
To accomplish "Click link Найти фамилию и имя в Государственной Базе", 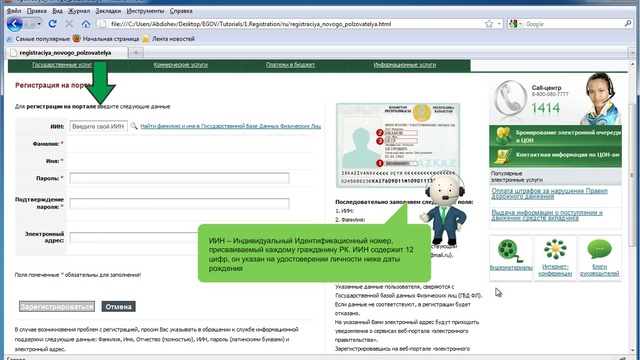I will click(x=231, y=126).
